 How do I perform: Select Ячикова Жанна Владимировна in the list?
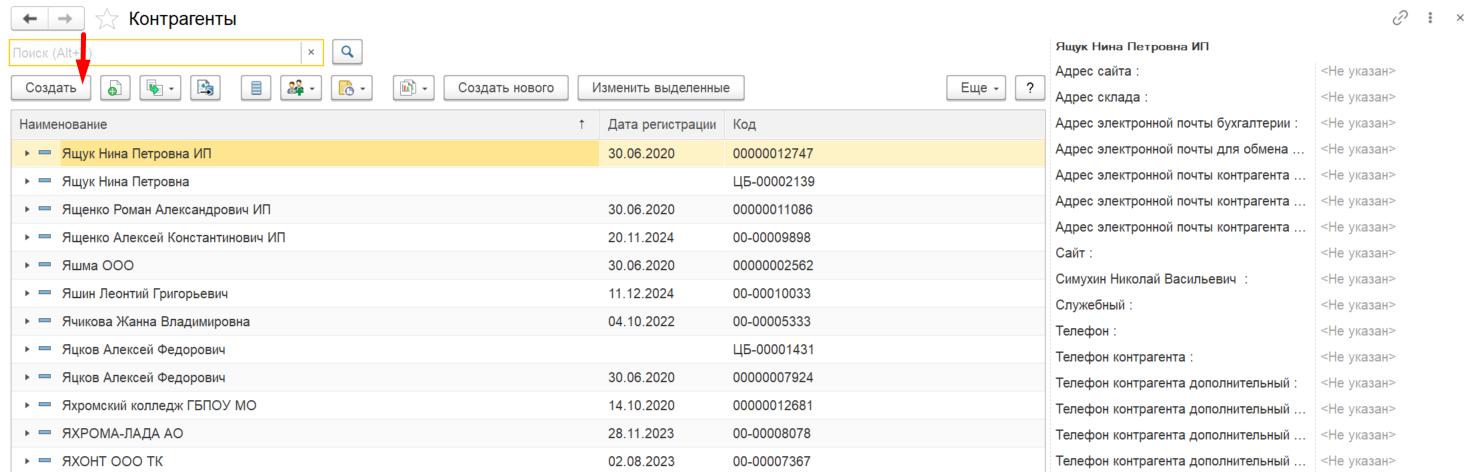click(x=156, y=322)
